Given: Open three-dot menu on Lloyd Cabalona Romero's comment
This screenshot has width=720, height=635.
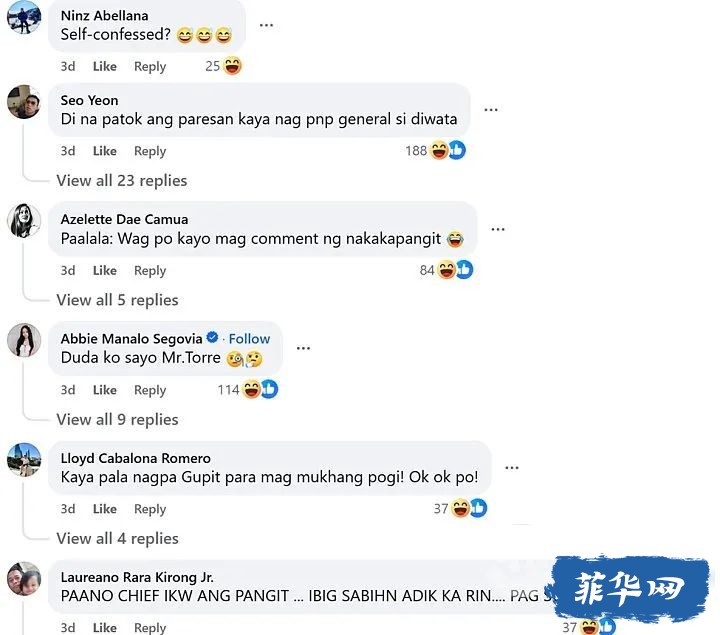Looking at the screenshot, I should [512, 468].
